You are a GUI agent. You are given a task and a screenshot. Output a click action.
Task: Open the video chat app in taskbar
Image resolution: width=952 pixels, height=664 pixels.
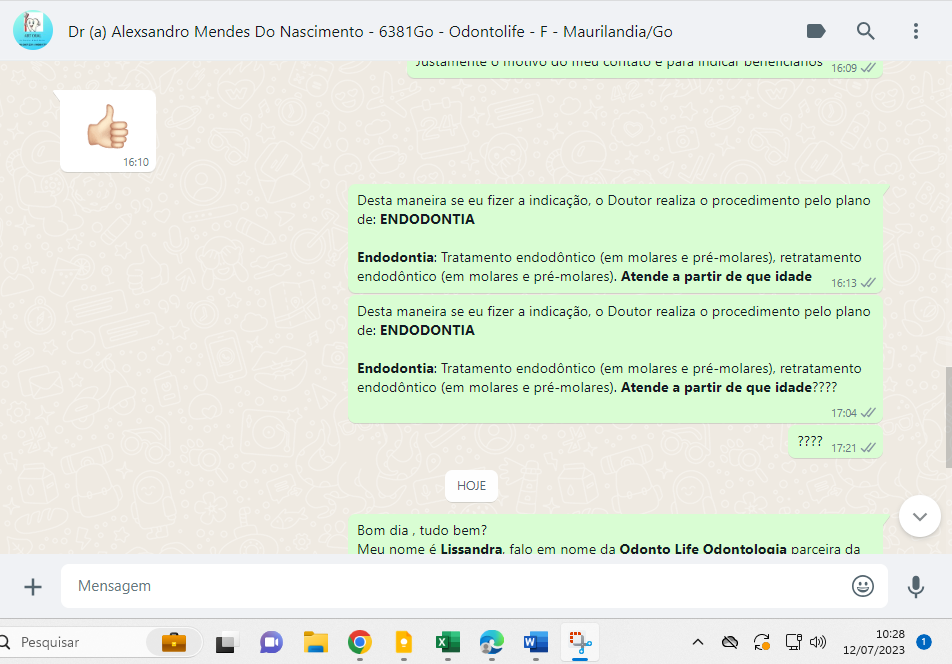click(271, 642)
